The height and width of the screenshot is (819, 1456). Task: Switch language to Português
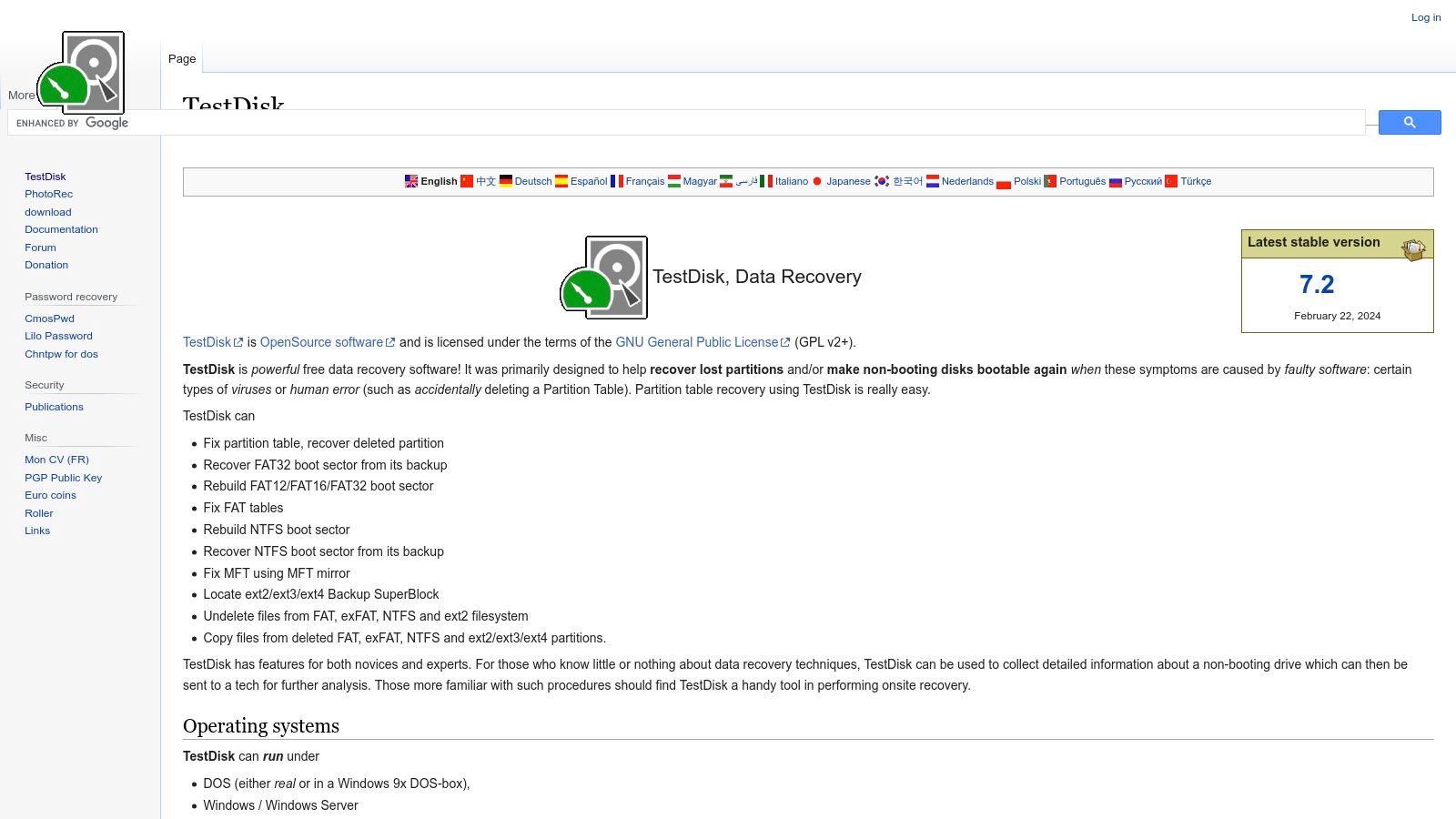[x=1083, y=181]
